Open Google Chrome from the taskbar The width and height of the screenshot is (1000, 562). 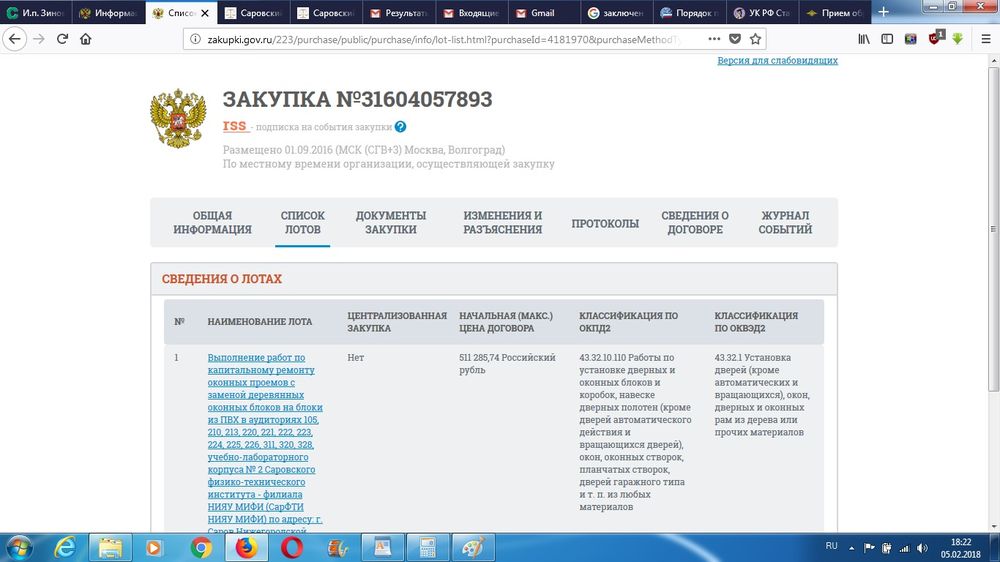pyautogui.click(x=201, y=547)
